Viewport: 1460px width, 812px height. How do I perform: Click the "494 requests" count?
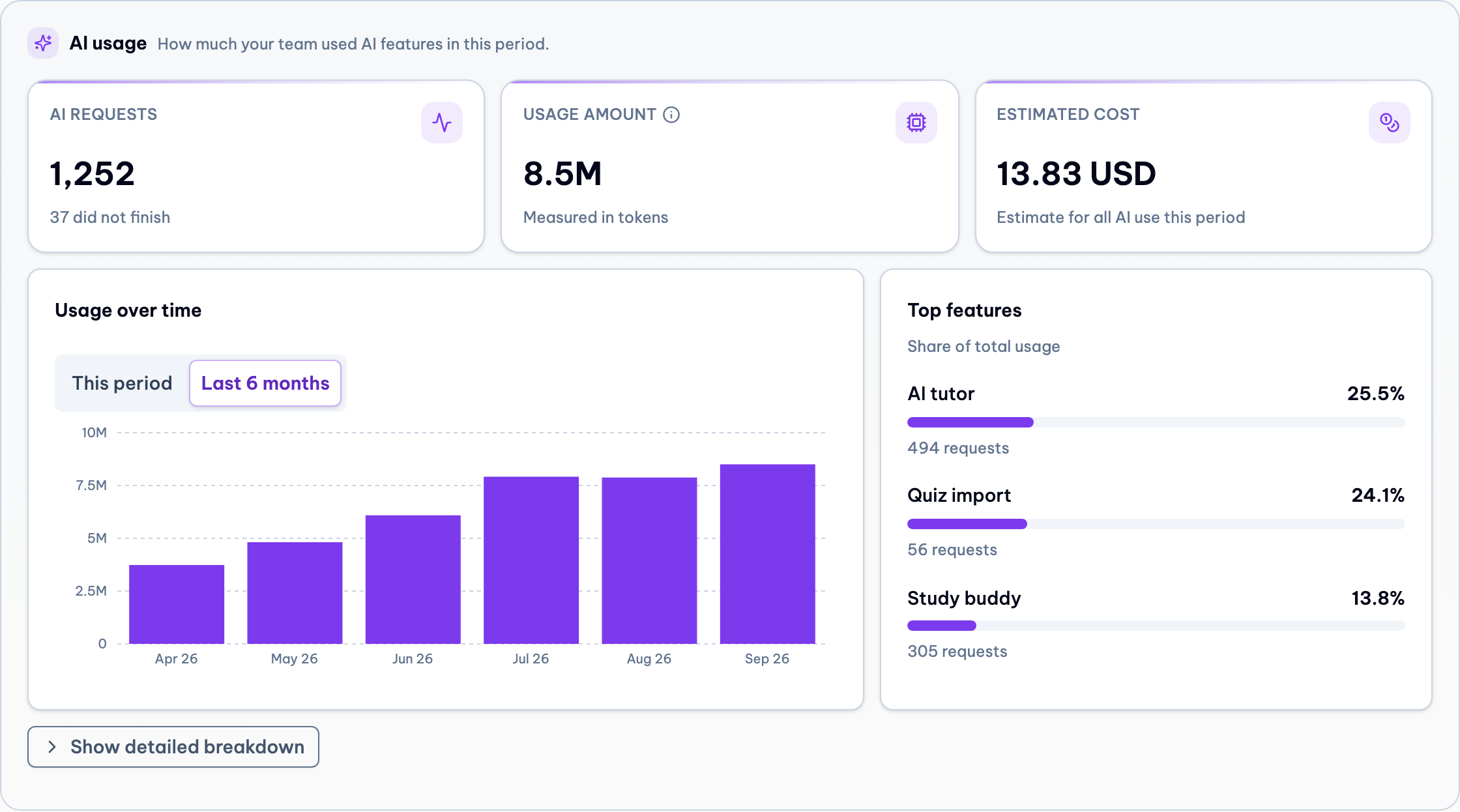[x=958, y=448]
